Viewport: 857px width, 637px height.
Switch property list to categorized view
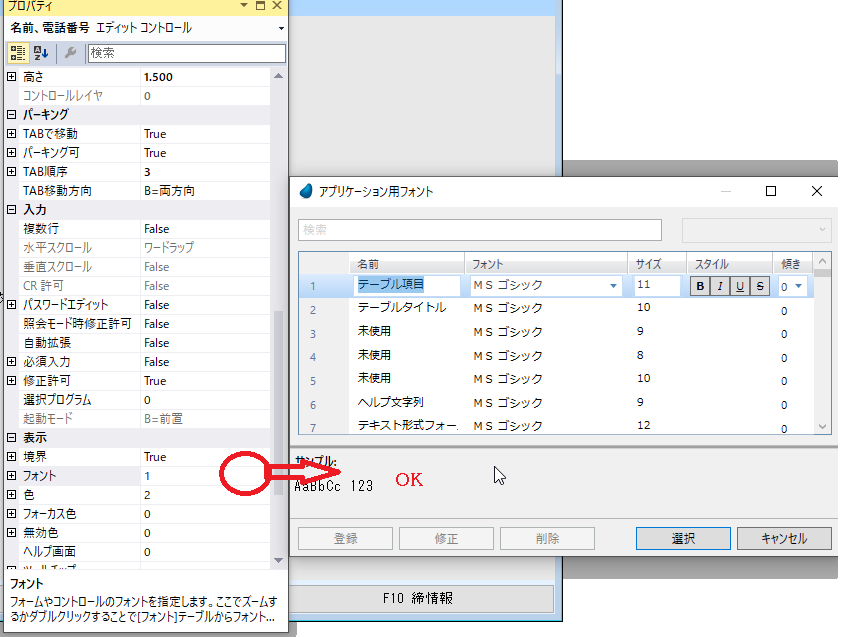(17, 53)
